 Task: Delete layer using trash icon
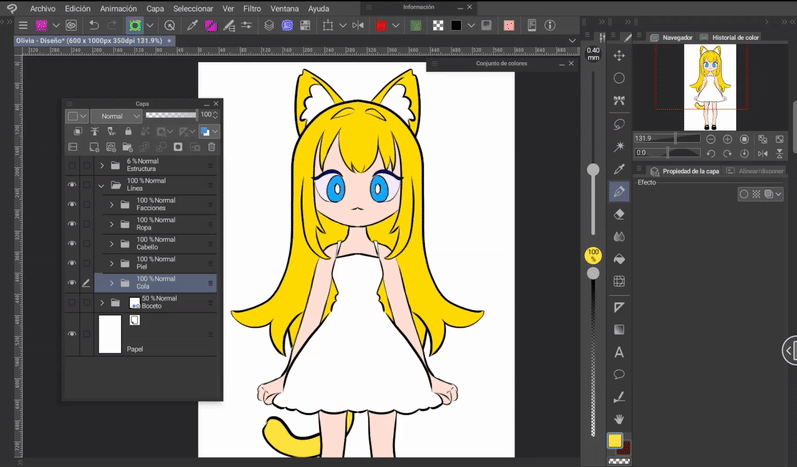tap(211, 147)
